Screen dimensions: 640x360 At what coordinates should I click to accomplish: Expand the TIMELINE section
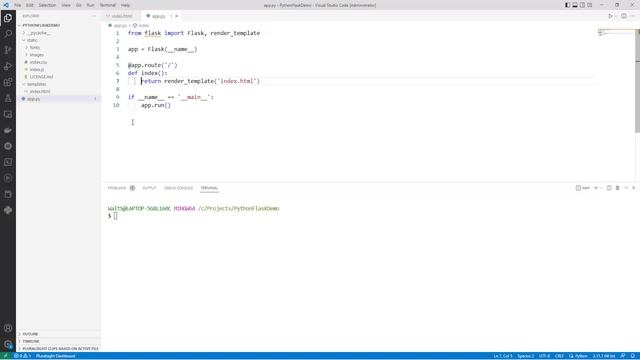[58, 341]
